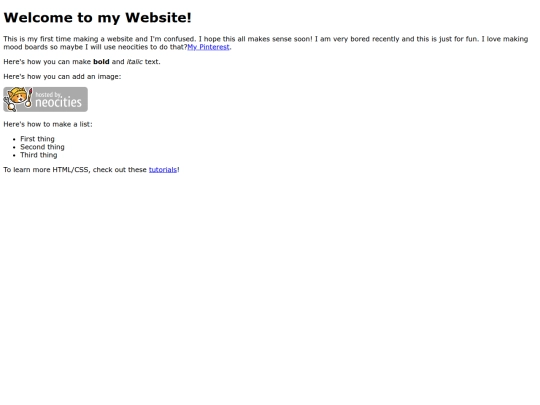The width and height of the screenshot is (540, 405).
Task: Click the bullet beside Second thing
Action: 14,147
